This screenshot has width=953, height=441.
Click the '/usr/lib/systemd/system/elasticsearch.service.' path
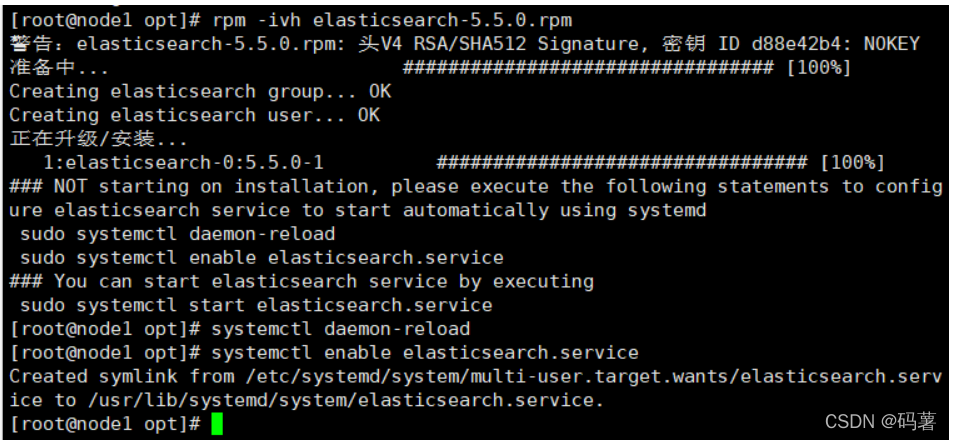tap(346, 400)
